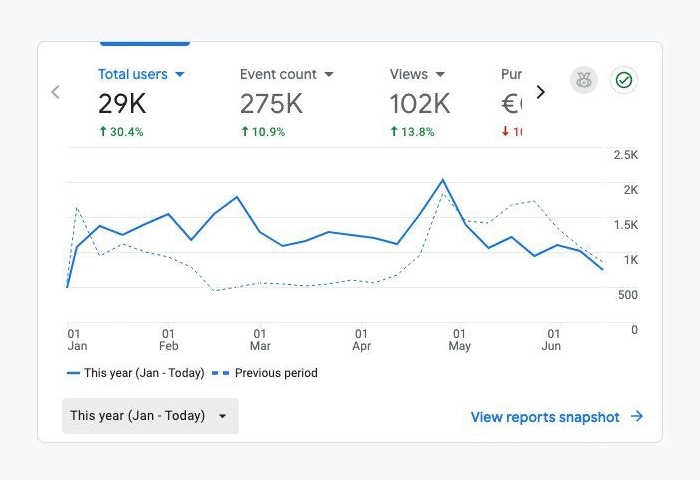This screenshot has height=480, width=700.
Task: Open the This year (Jan - Today) date selector
Action: 150,416
